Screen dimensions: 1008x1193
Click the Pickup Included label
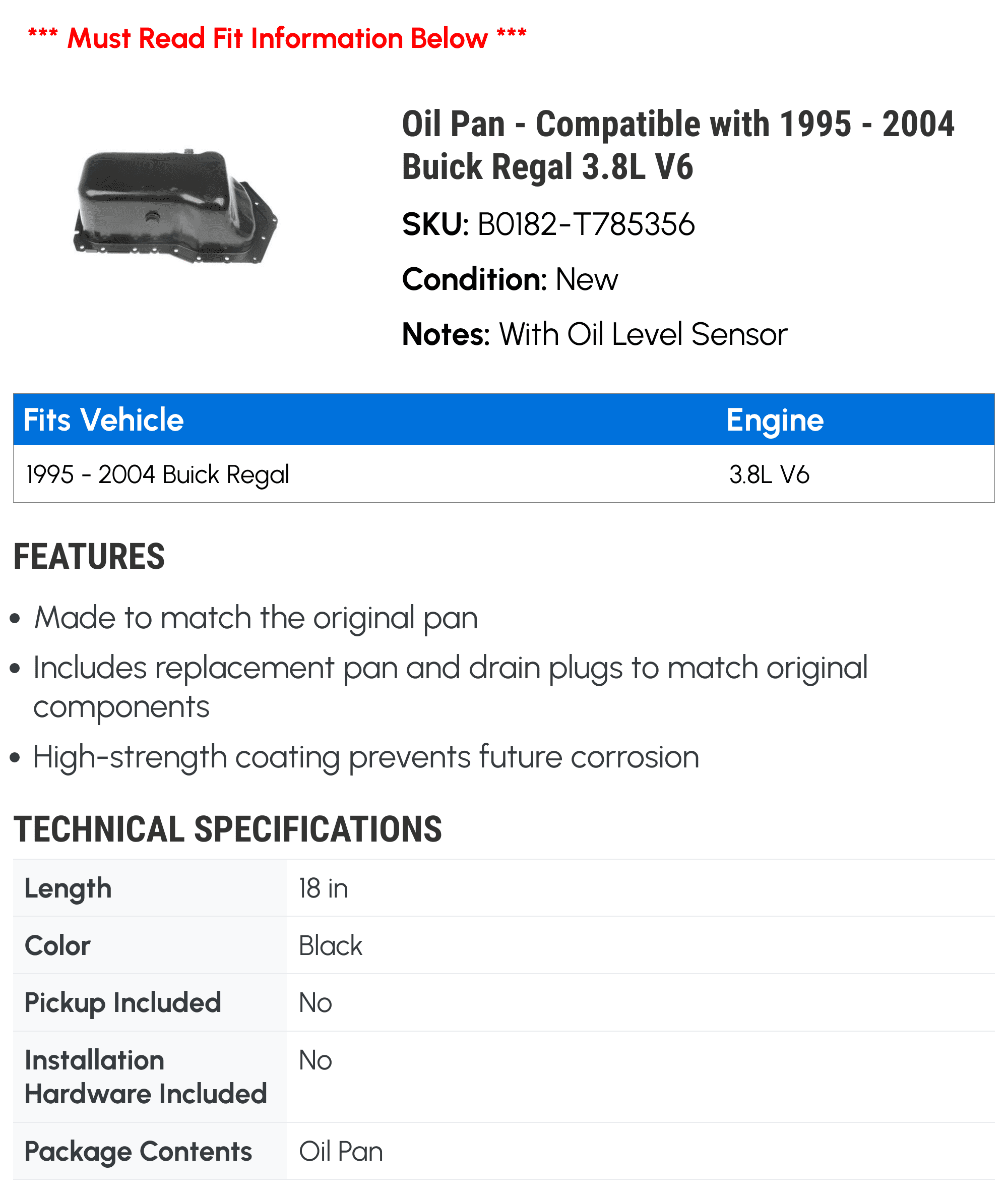123,1002
